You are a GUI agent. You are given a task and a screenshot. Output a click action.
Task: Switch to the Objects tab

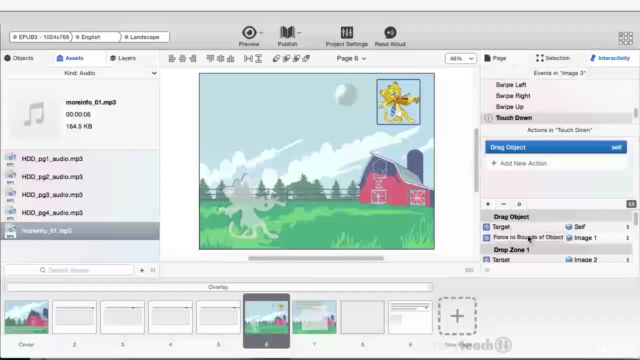coord(19,58)
